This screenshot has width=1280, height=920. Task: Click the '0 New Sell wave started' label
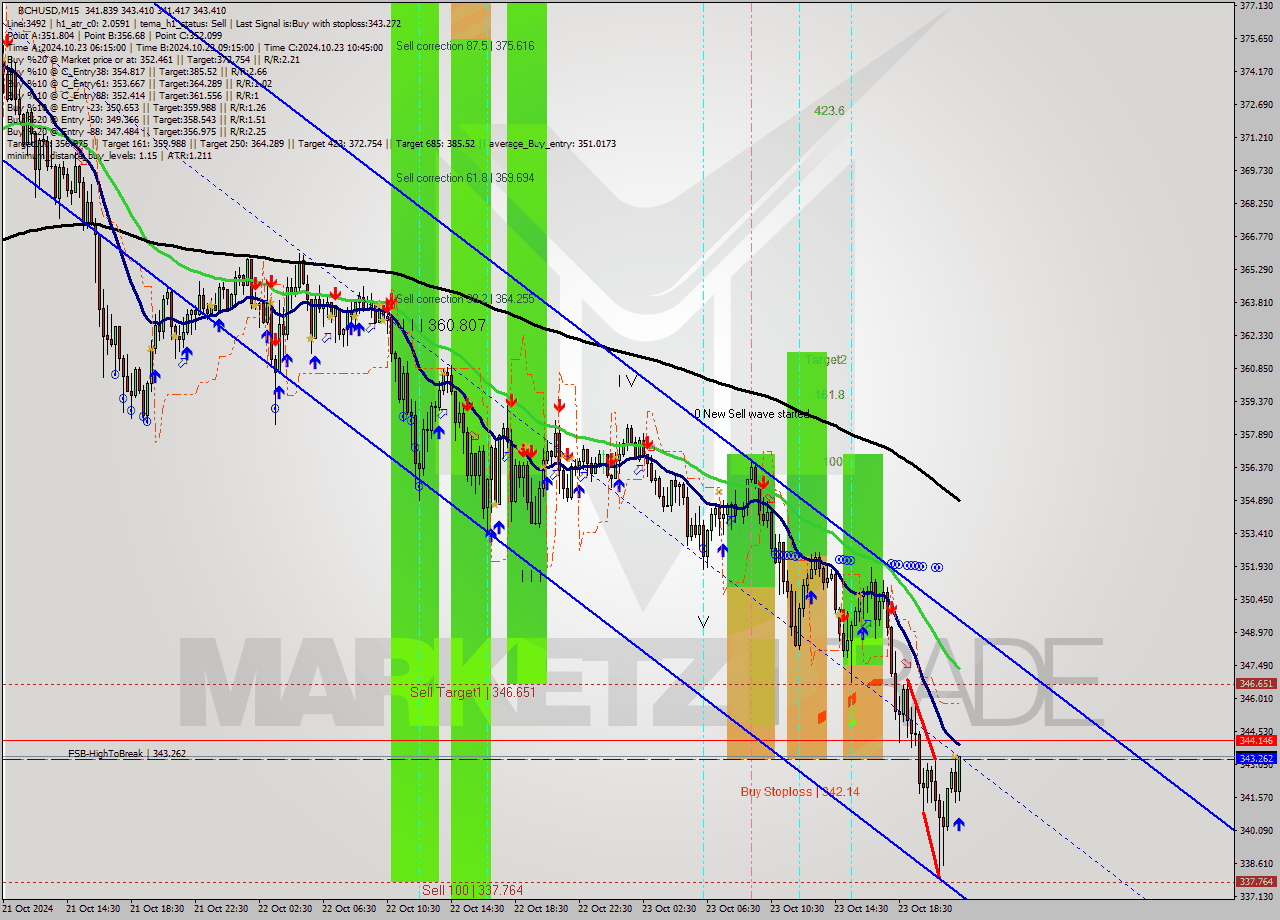point(752,413)
